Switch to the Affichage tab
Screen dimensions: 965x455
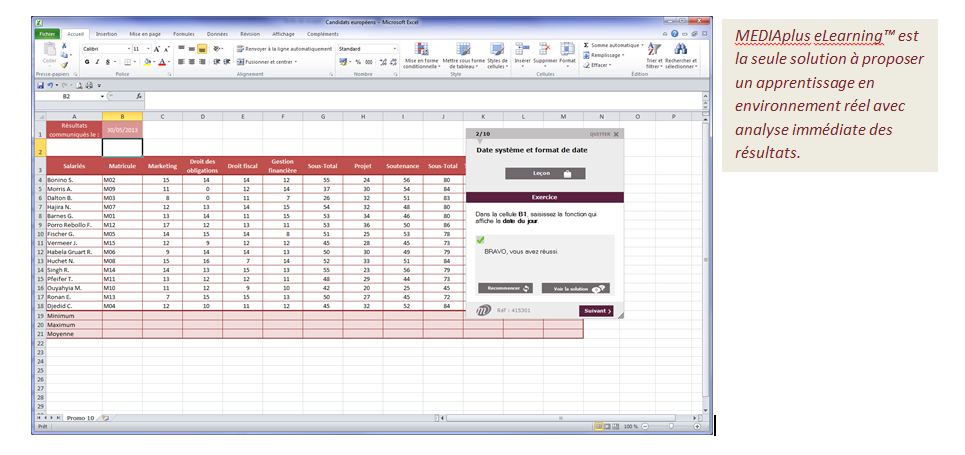[x=283, y=34]
